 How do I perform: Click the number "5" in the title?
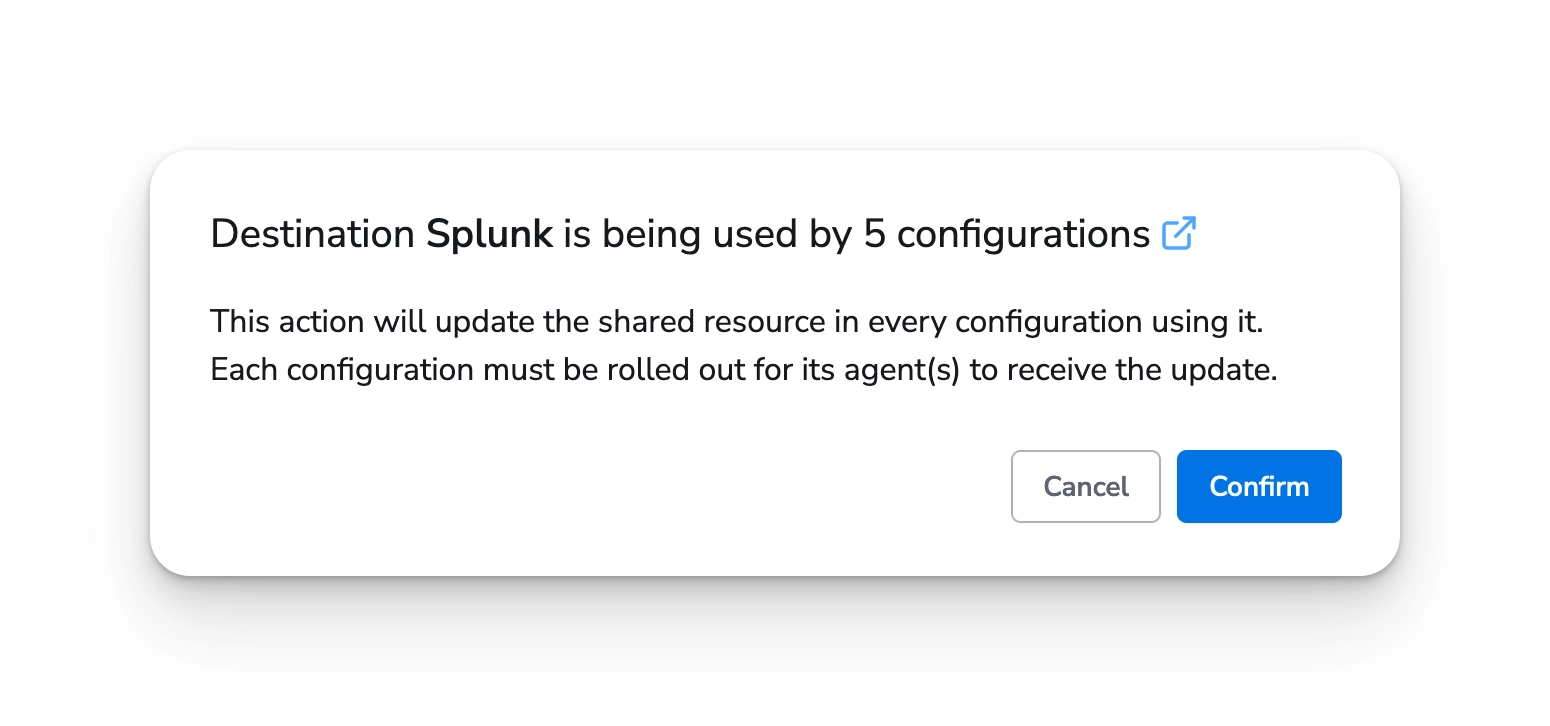point(874,234)
